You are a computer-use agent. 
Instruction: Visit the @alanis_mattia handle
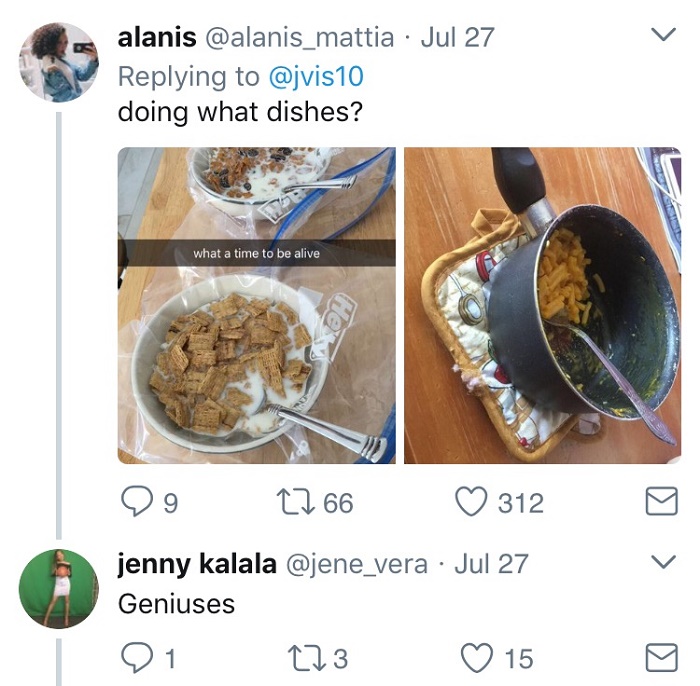pos(299,38)
